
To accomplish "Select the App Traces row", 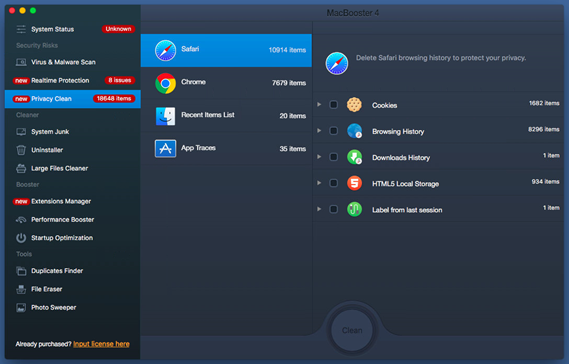I will 226,149.
